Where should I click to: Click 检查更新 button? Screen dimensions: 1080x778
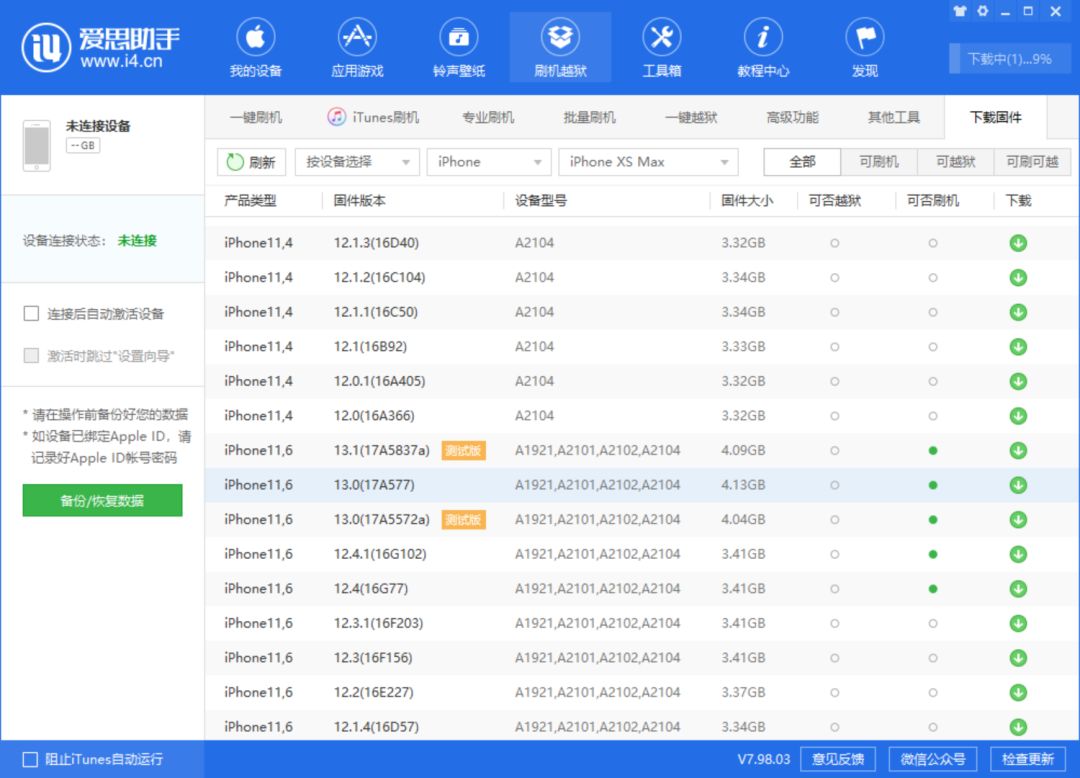(1028, 759)
